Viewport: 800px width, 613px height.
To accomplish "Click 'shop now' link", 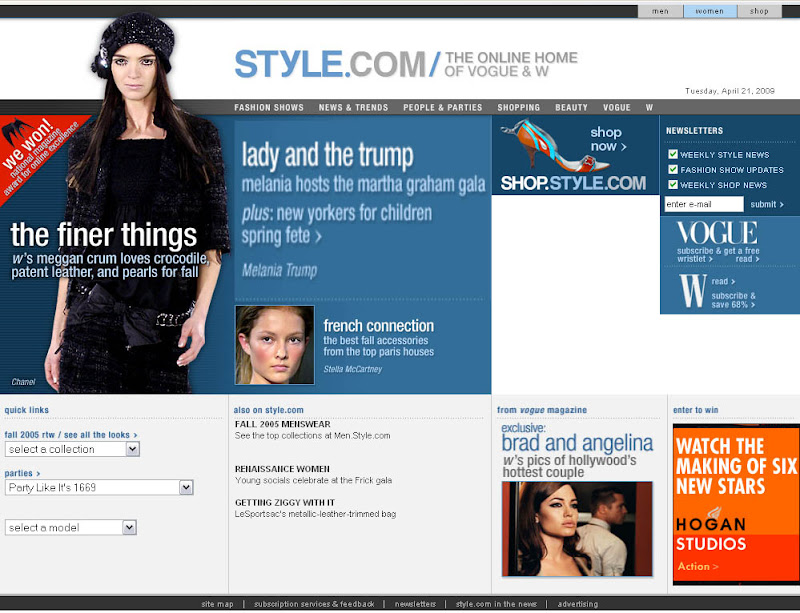I will (608, 139).
